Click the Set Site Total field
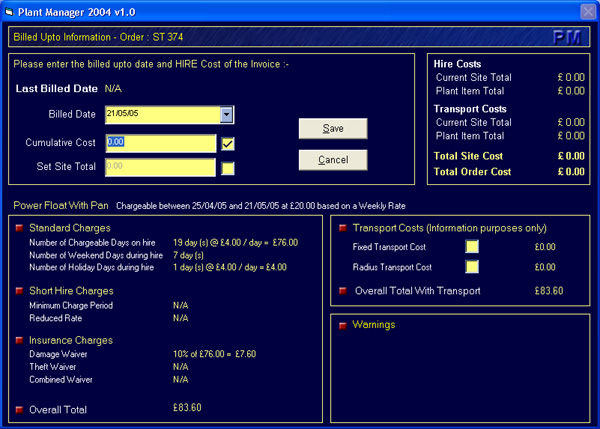 tap(160, 167)
